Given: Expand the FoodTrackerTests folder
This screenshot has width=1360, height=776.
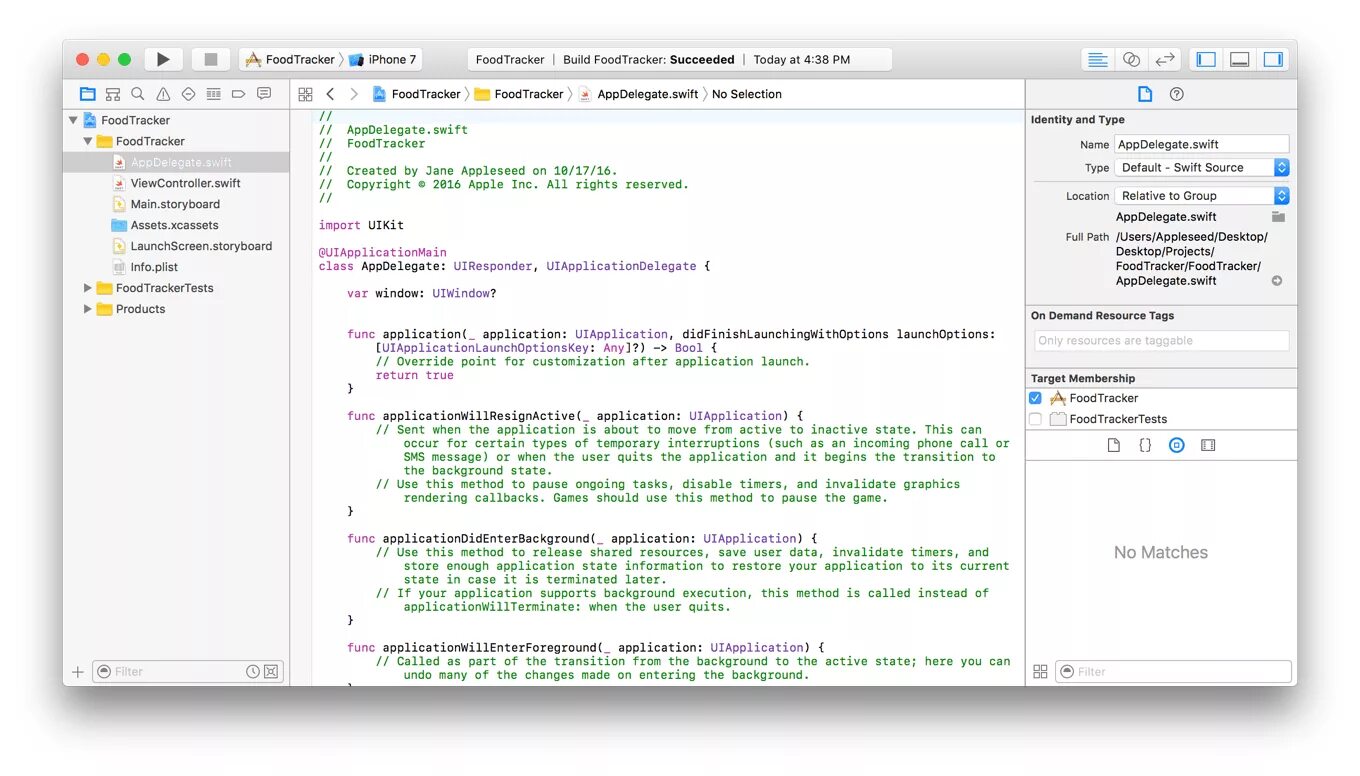Looking at the screenshot, I should coord(88,288).
